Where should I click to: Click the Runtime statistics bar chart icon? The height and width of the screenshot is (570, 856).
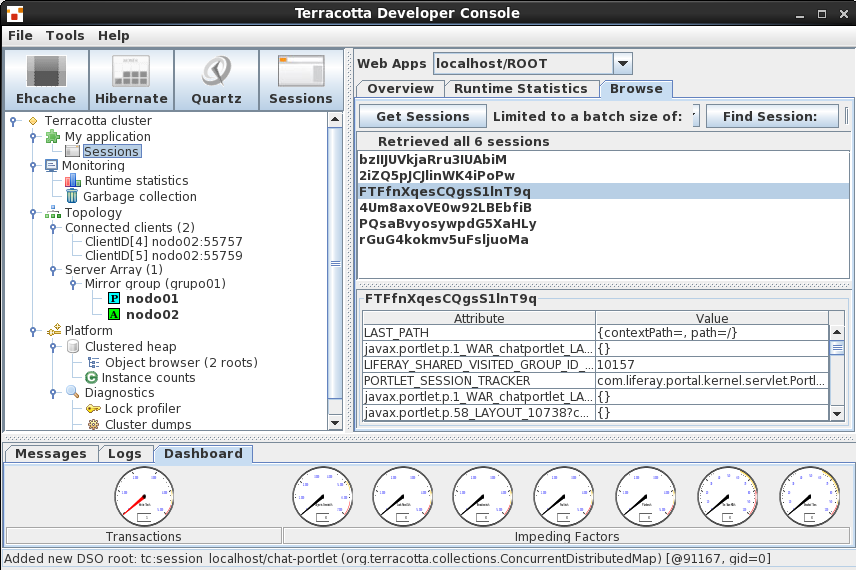click(x=73, y=180)
